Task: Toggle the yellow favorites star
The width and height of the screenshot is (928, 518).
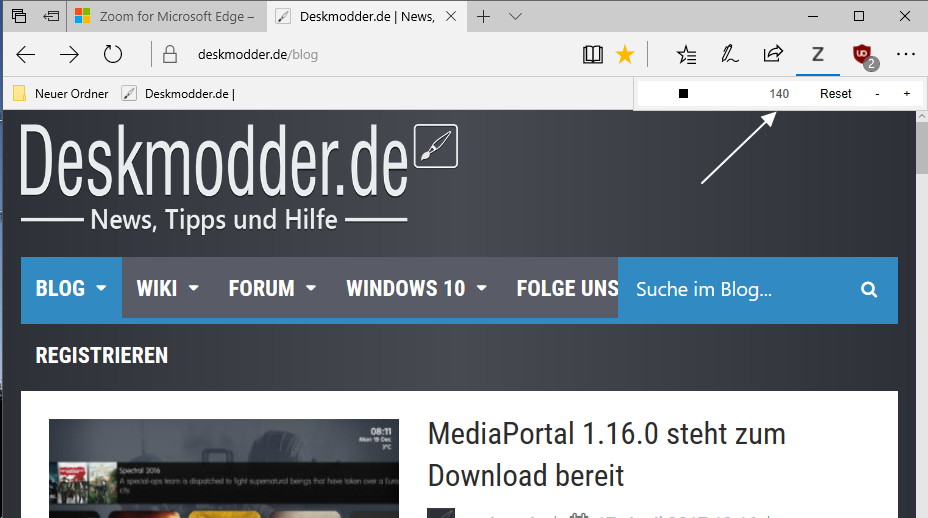Action: [624, 54]
